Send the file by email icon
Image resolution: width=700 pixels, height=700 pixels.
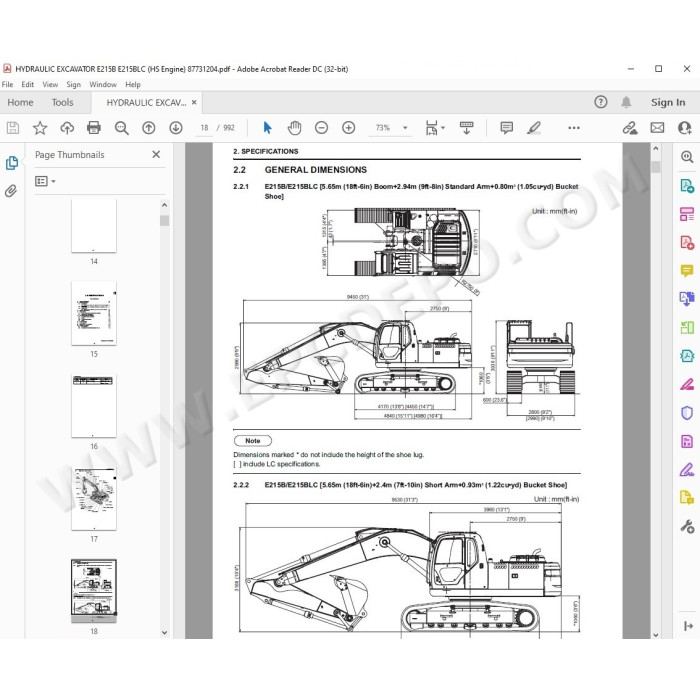pos(657,128)
